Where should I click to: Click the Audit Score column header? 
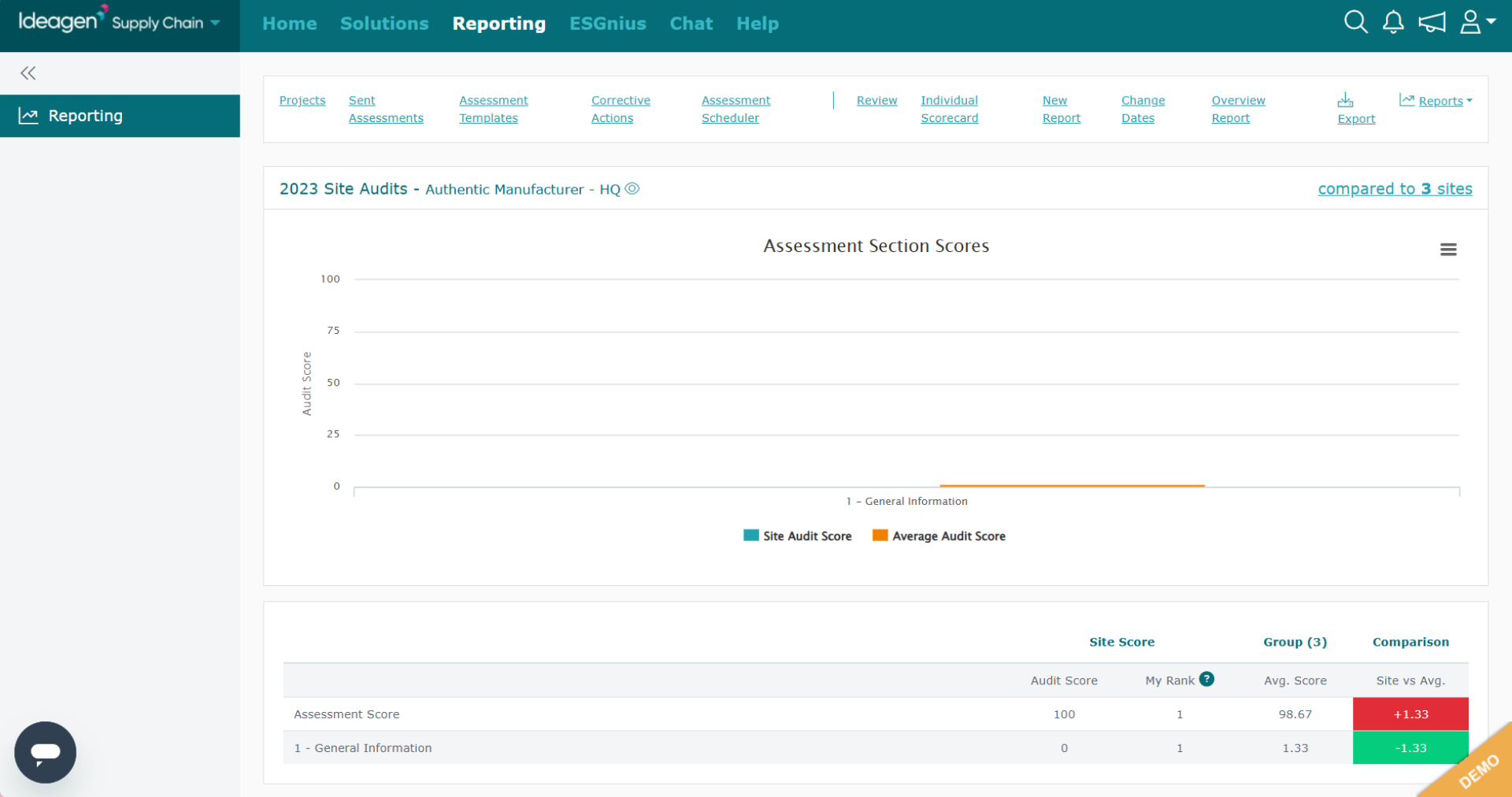[1064, 680]
